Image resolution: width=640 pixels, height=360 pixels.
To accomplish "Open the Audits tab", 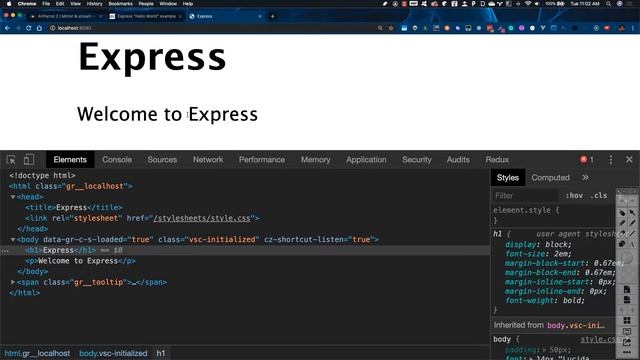I will (x=458, y=160).
